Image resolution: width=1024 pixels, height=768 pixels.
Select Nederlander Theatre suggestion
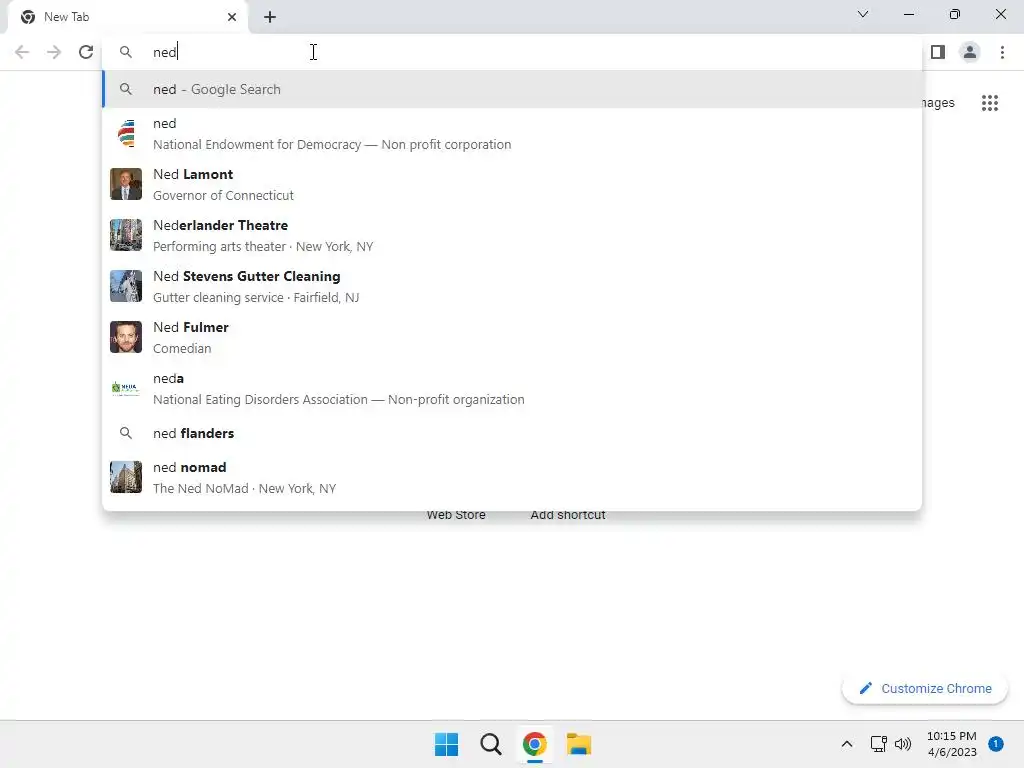pos(512,236)
